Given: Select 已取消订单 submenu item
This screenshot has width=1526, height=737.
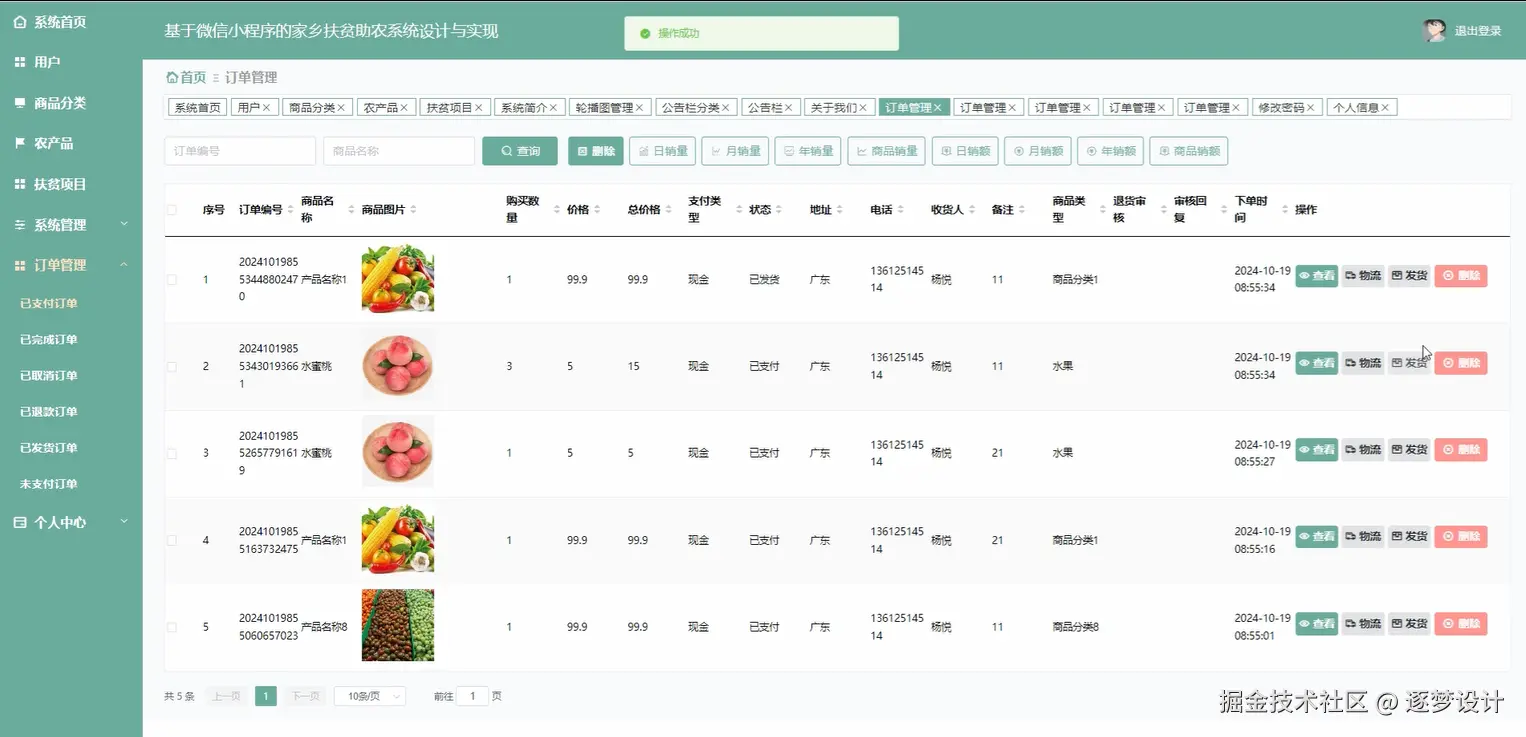Looking at the screenshot, I should [49, 376].
